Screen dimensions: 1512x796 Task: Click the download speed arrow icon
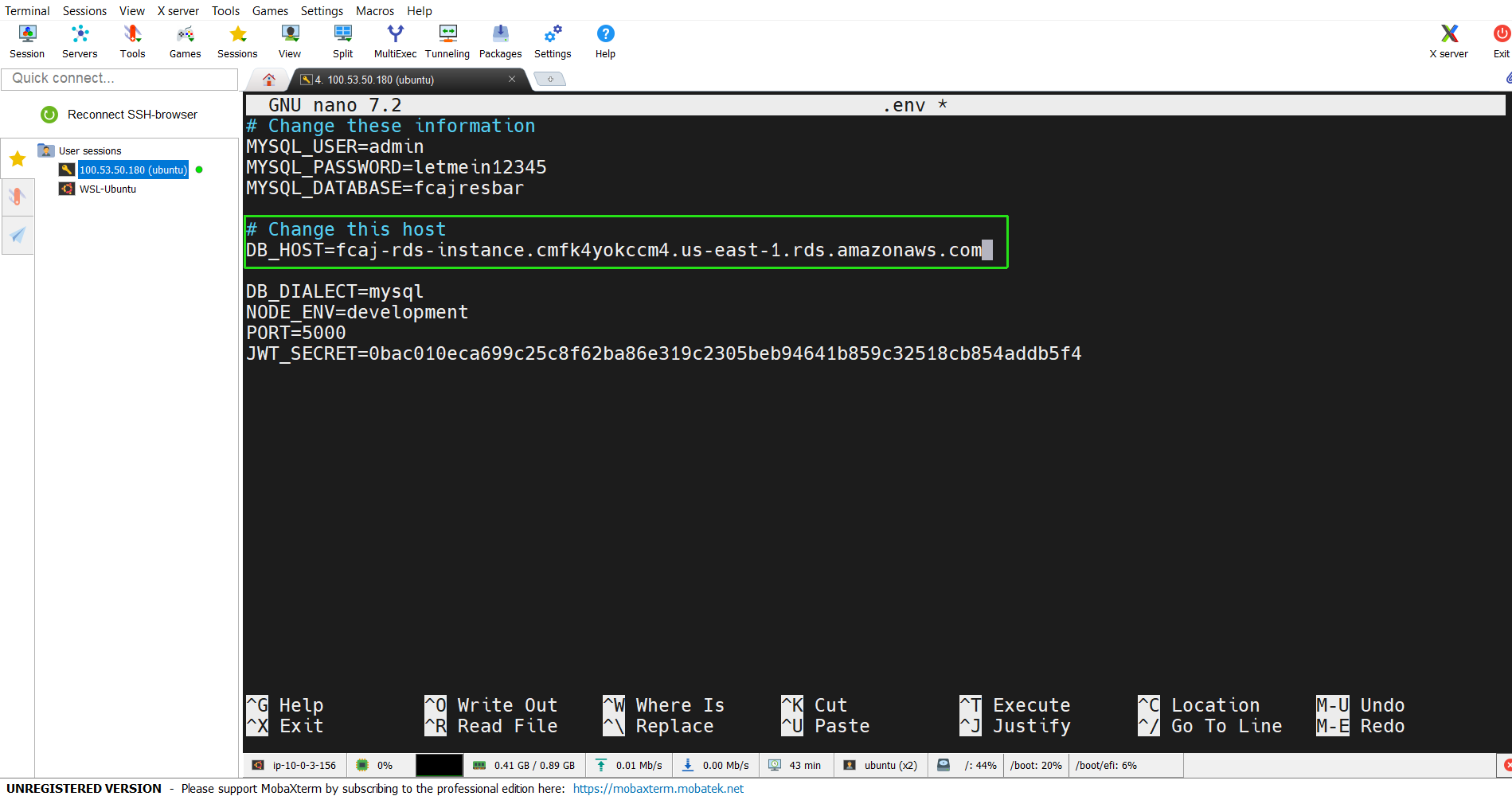pos(688,765)
